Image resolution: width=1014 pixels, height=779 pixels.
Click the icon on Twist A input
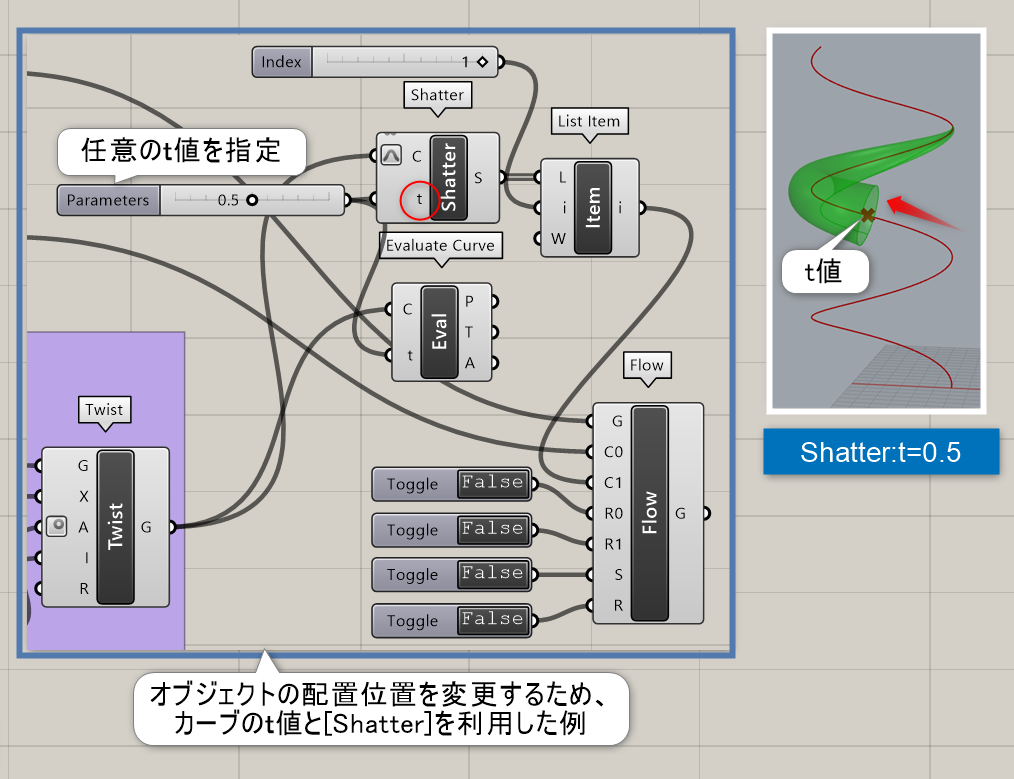pyautogui.click(x=56, y=526)
